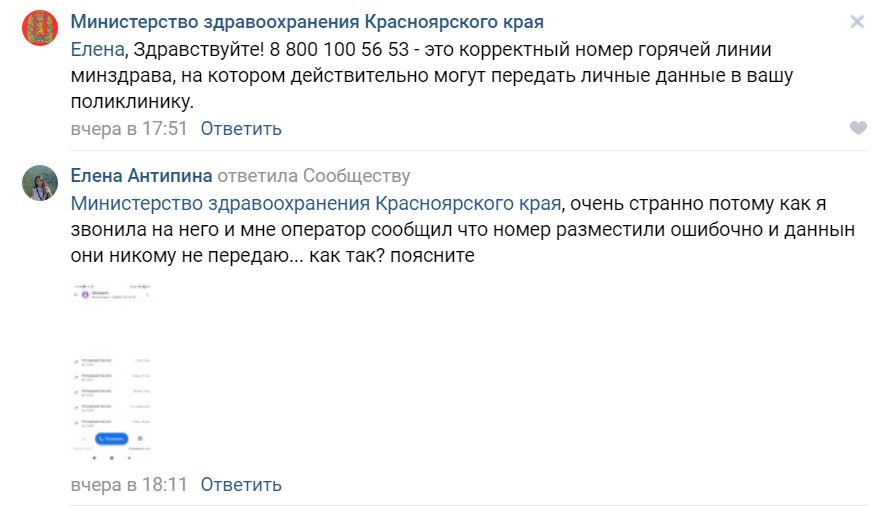The image size is (884, 506).
Task: Like the Ministry's comment with the heart
Action: 858,128
